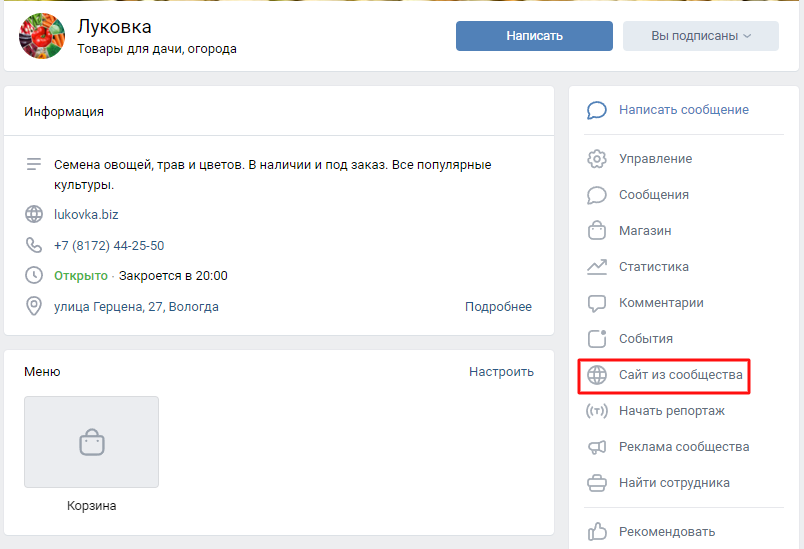Expand the Вы подписаны dropdown

700,36
